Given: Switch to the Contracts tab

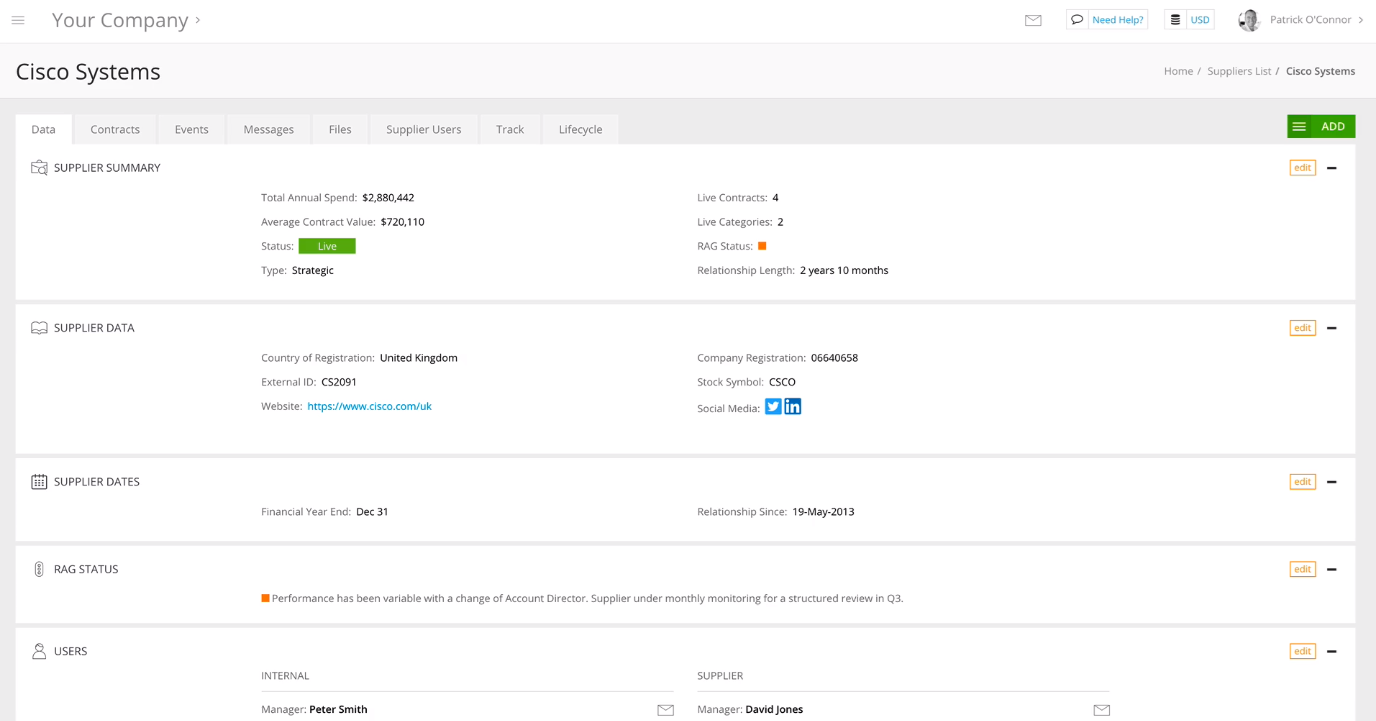Looking at the screenshot, I should (x=115, y=129).
